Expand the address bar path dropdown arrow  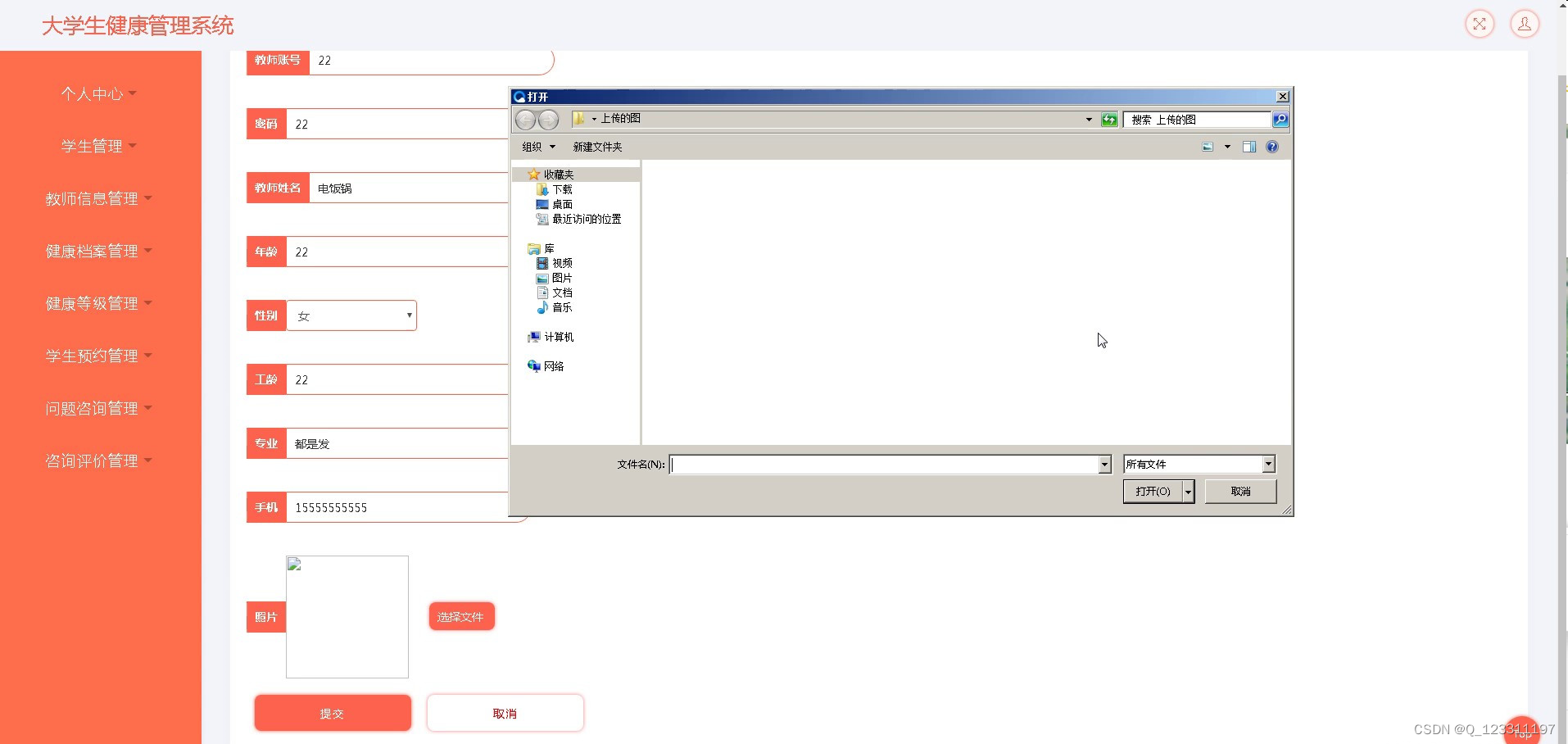click(x=1089, y=120)
